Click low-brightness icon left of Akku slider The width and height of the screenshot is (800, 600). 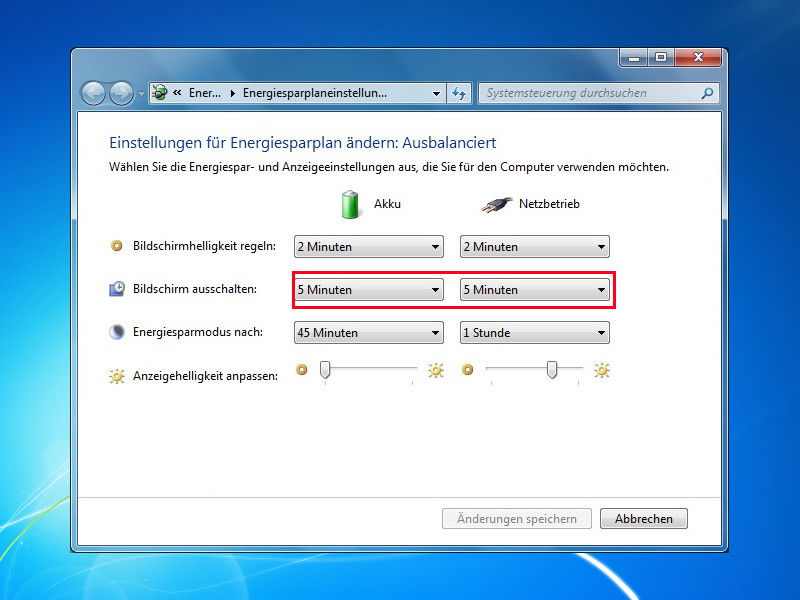302,369
